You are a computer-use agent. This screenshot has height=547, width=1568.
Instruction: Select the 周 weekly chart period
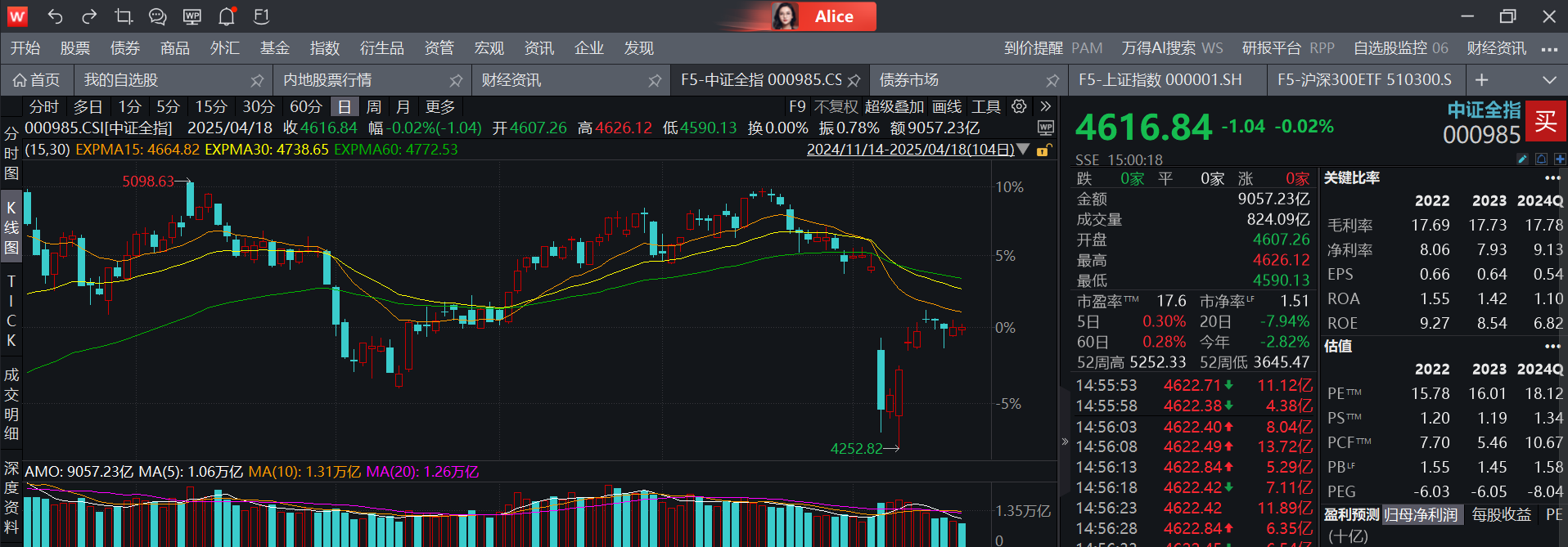point(374,107)
